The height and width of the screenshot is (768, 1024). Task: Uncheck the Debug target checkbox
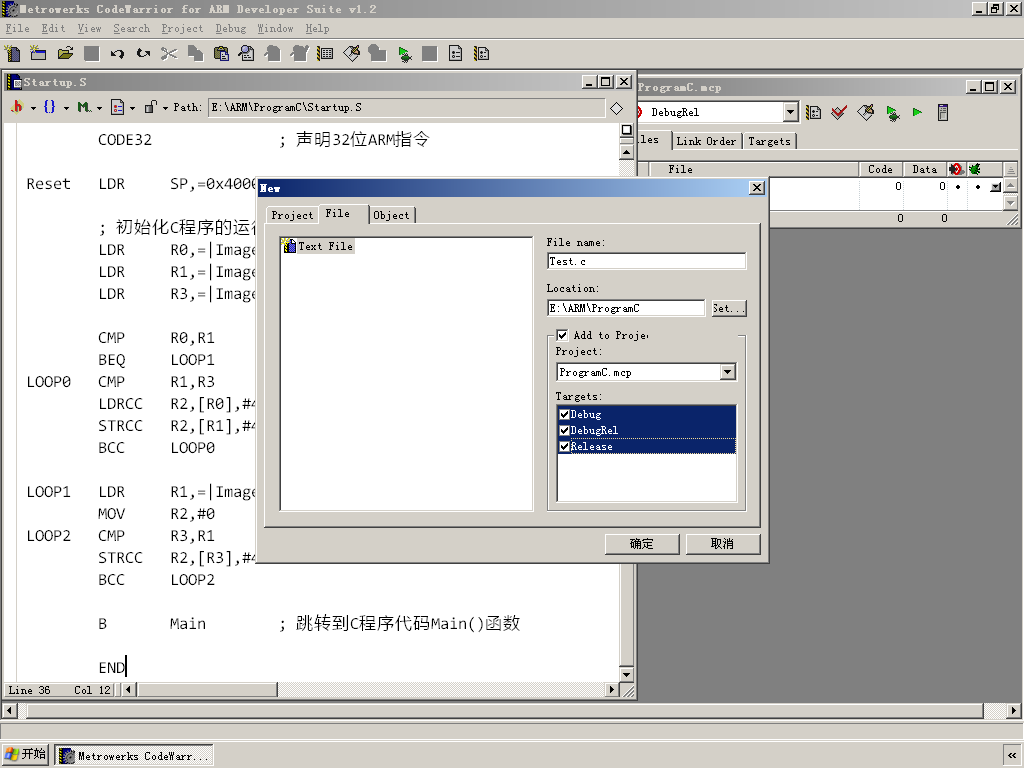[x=565, y=415]
